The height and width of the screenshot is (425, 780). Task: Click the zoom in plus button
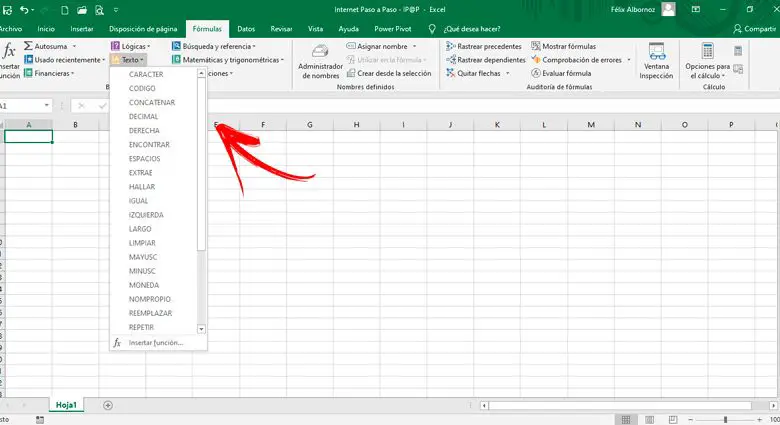(x=760, y=420)
